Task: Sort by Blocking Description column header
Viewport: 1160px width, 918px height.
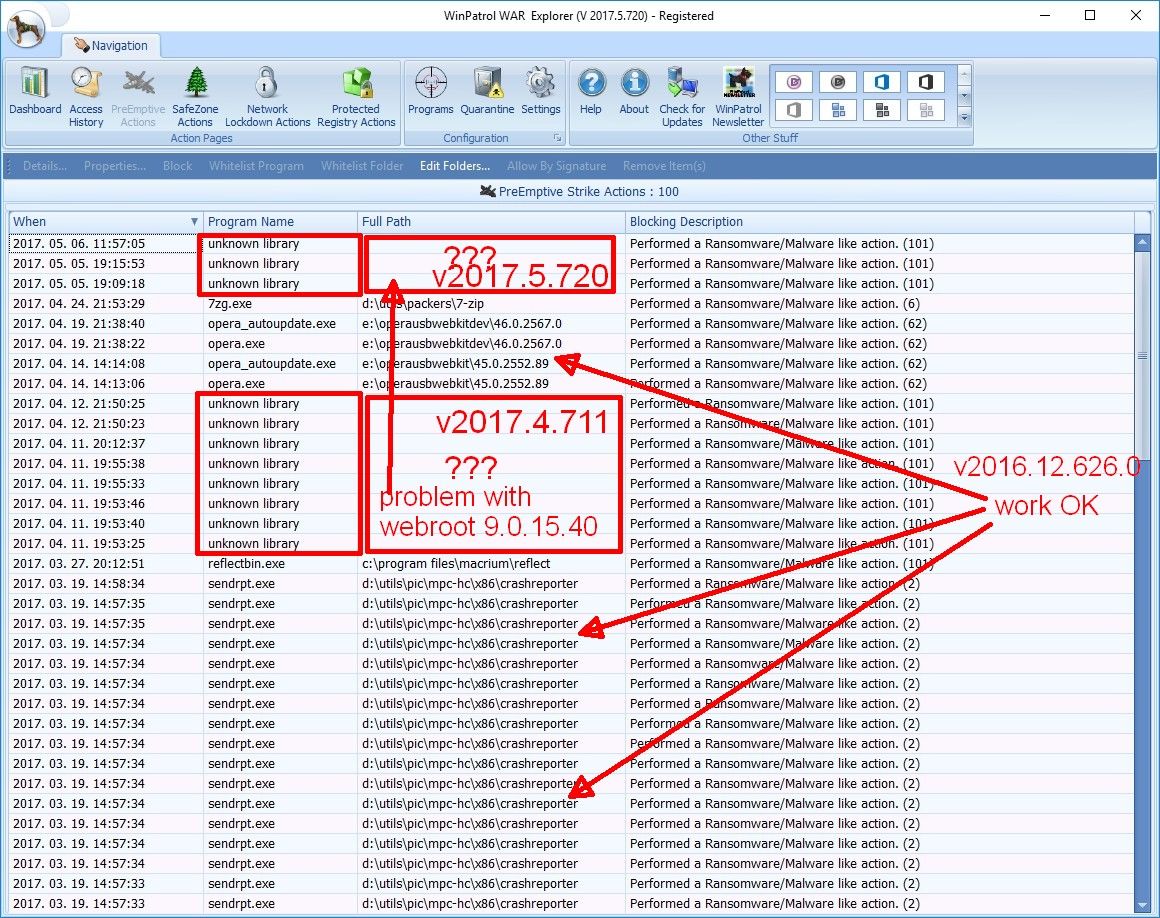Action: (880, 222)
